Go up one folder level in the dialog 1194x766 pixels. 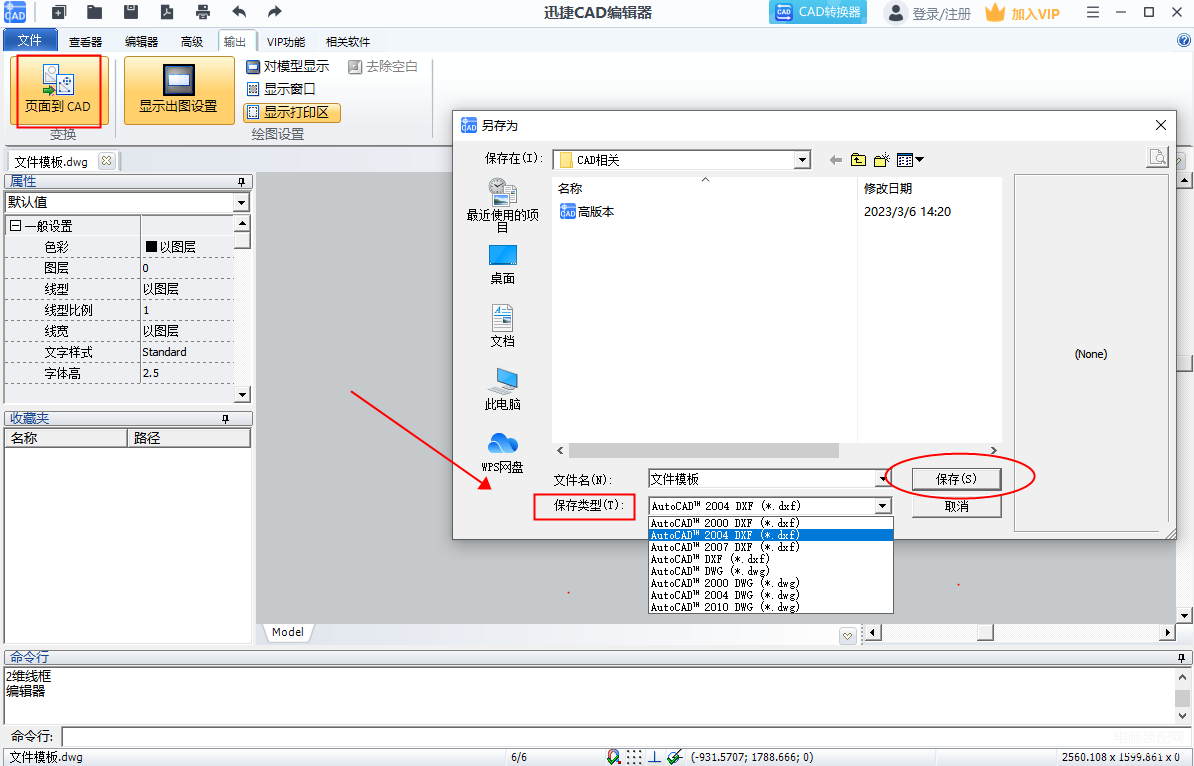click(x=858, y=160)
